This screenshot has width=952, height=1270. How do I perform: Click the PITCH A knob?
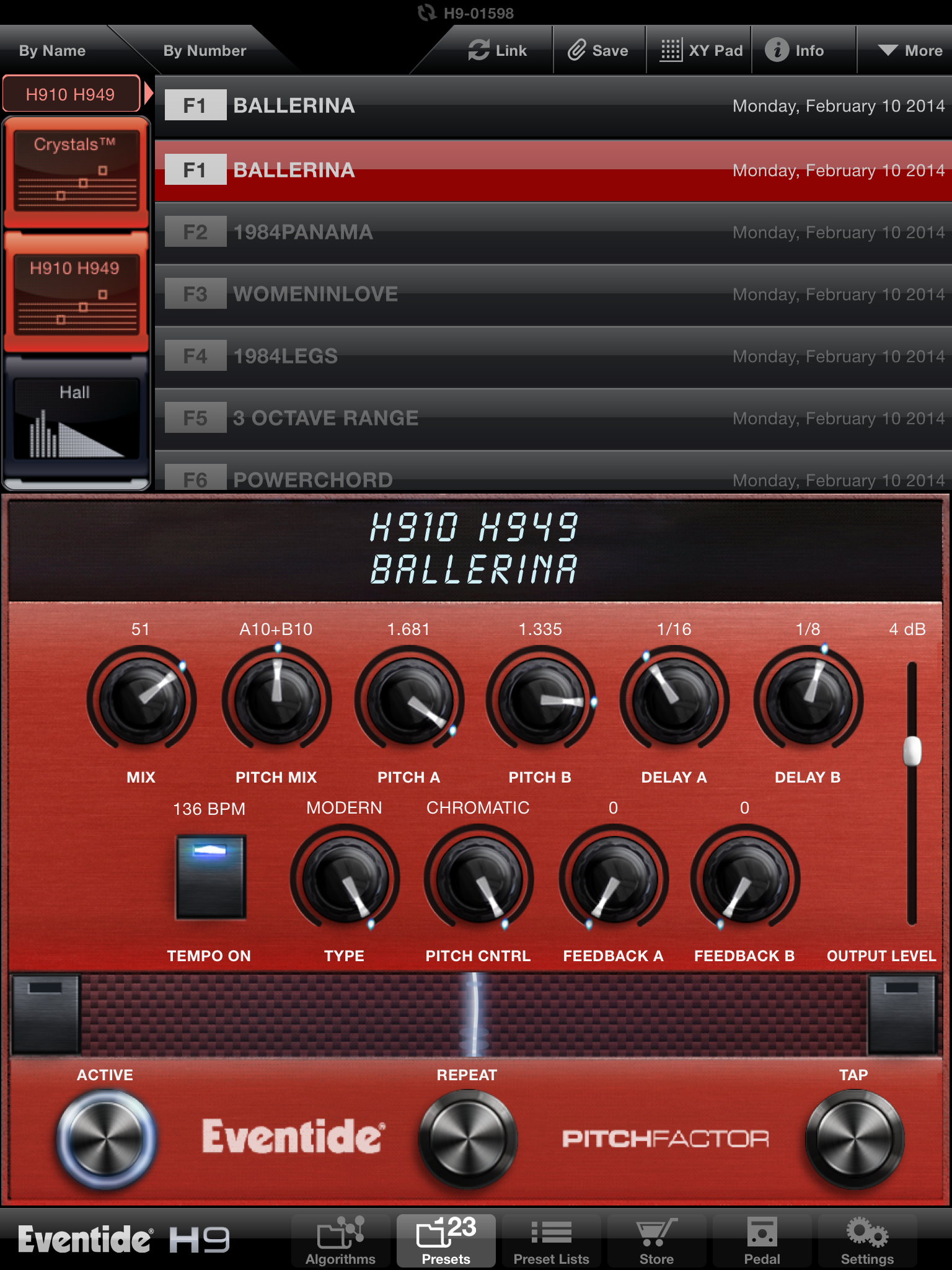coord(409,699)
